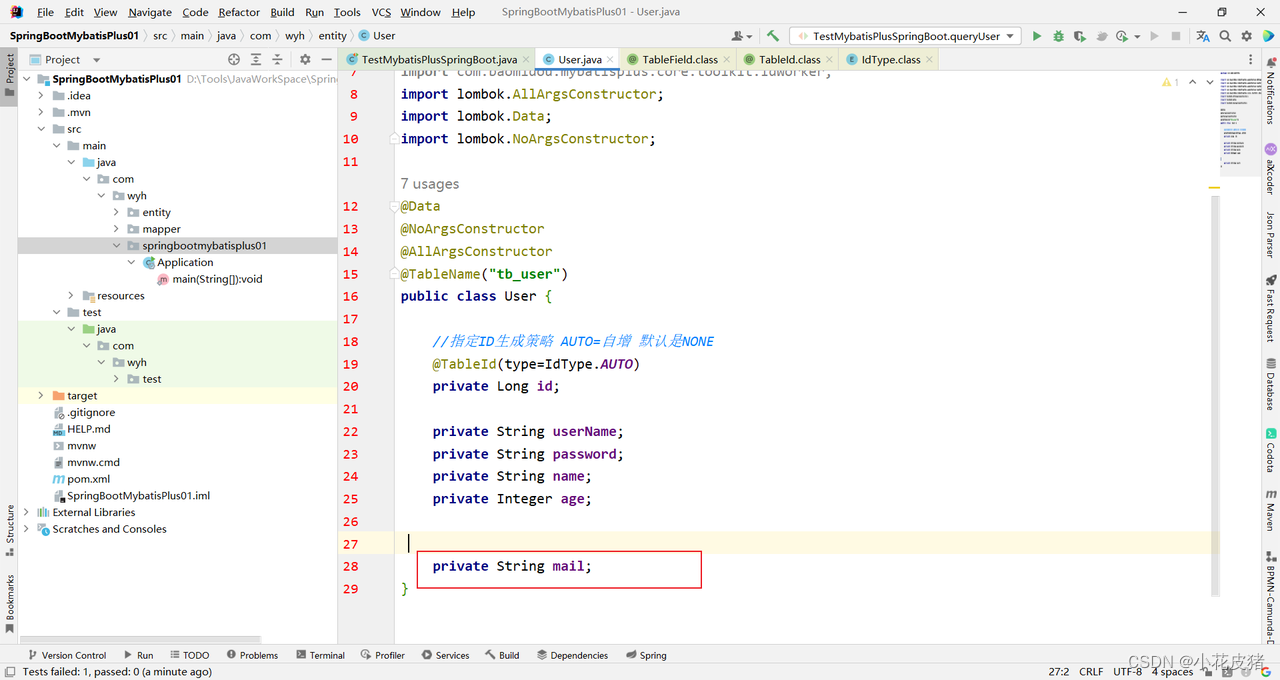Viewport: 1280px width, 680px height.
Task: Open aiXcoder side panel
Action: click(x=1271, y=169)
